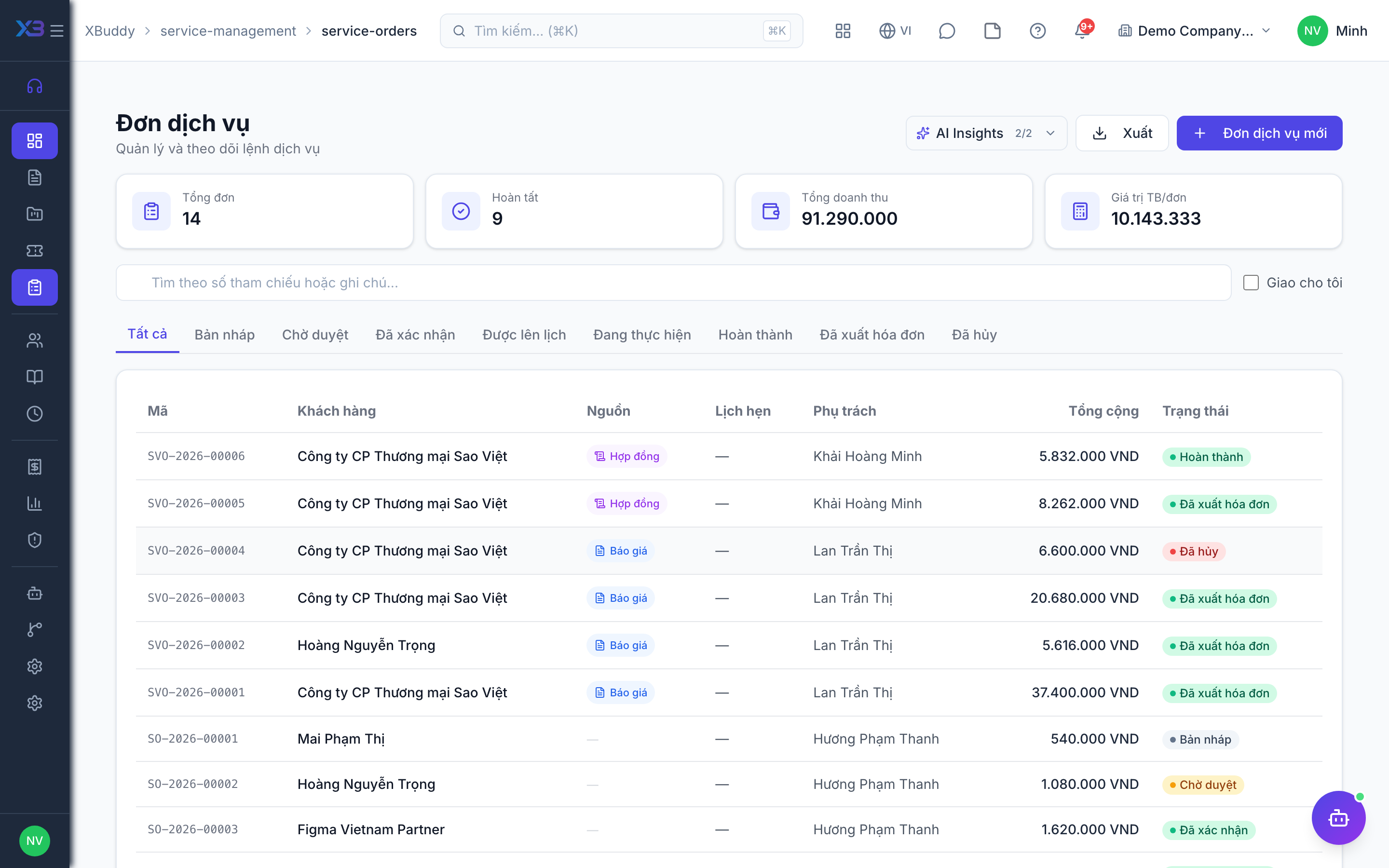Open the headset support icon in sidebar

34,86
